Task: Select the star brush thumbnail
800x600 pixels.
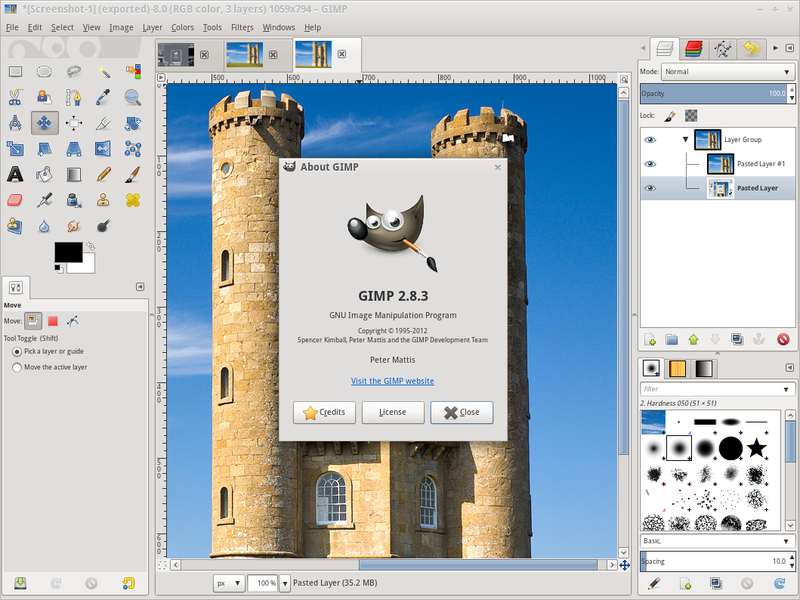Action: (x=757, y=448)
